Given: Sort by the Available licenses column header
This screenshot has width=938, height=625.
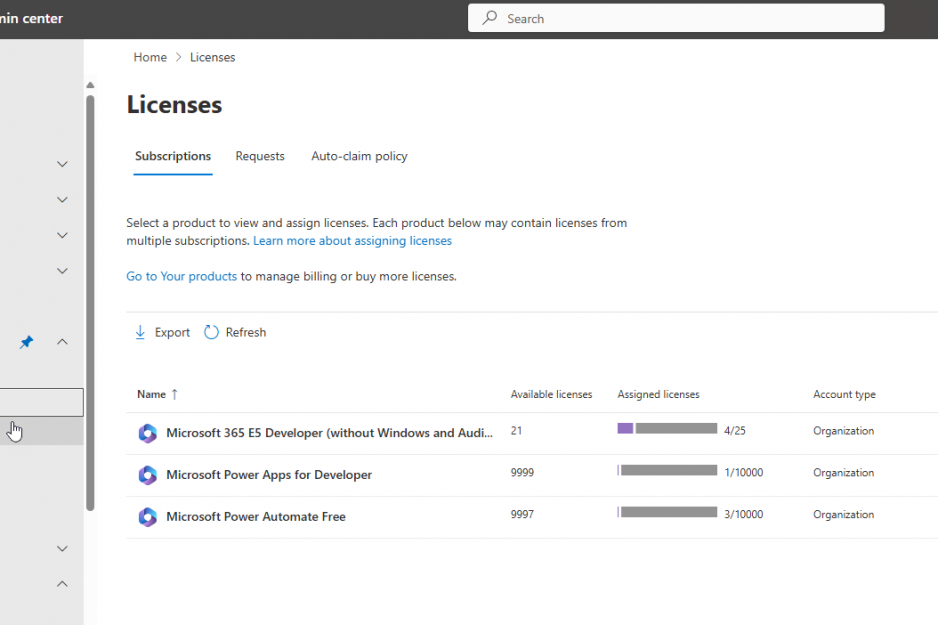Looking at the screenshot, I should click(x=551, y=394).
